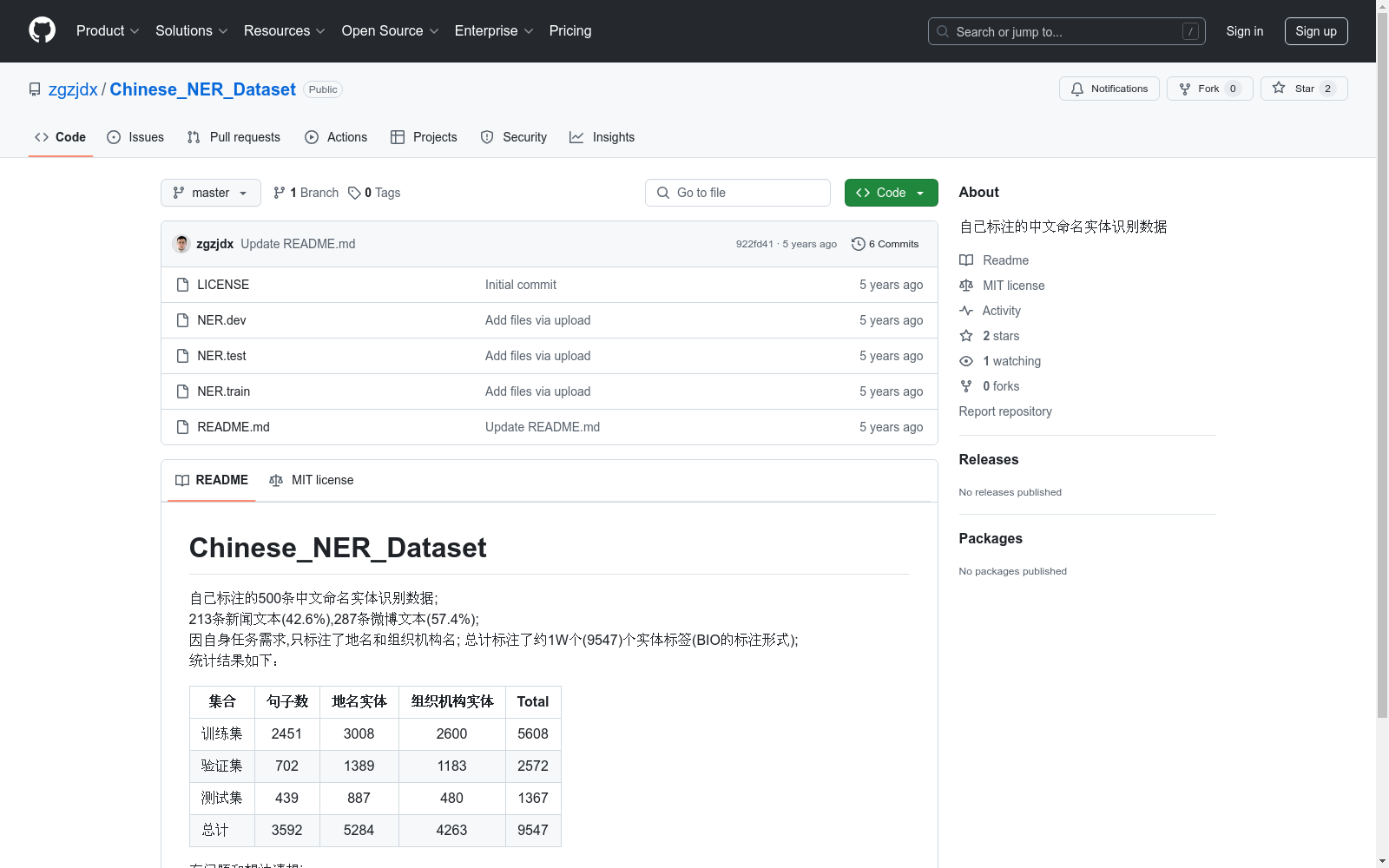Screen dimensions: 1389x868
Task: Open the Security tab
Action: (514, 137)
